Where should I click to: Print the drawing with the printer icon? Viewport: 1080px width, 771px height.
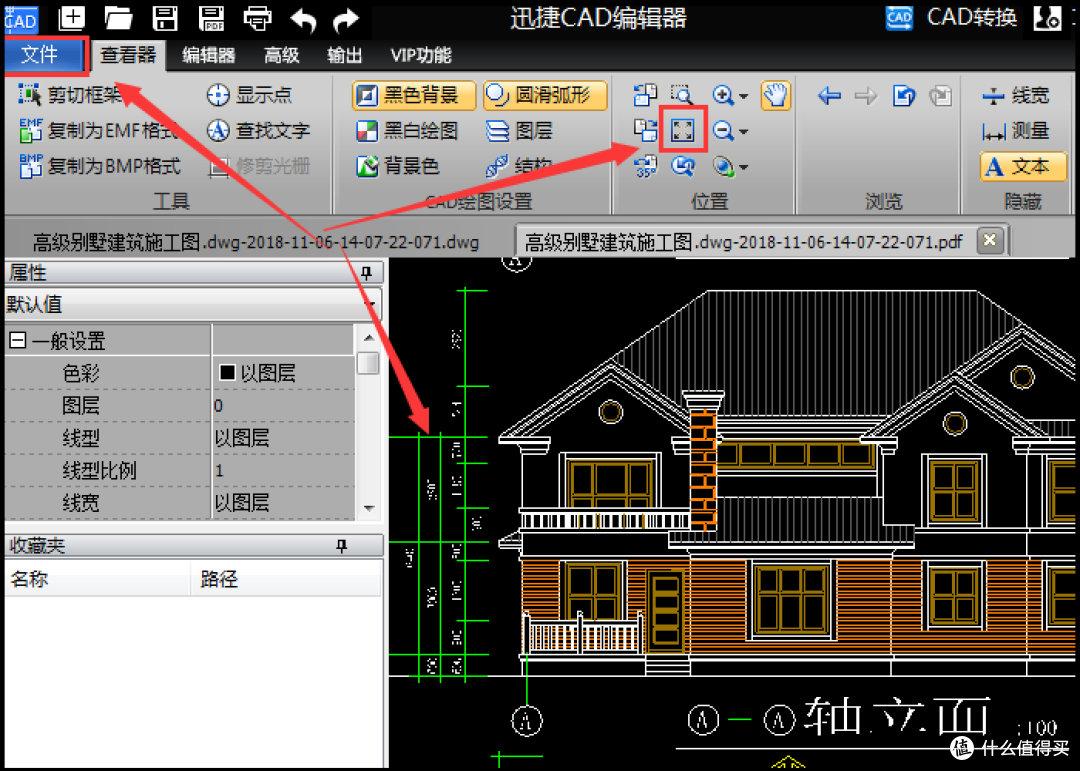pyautogui.click(x=257, y=19)
